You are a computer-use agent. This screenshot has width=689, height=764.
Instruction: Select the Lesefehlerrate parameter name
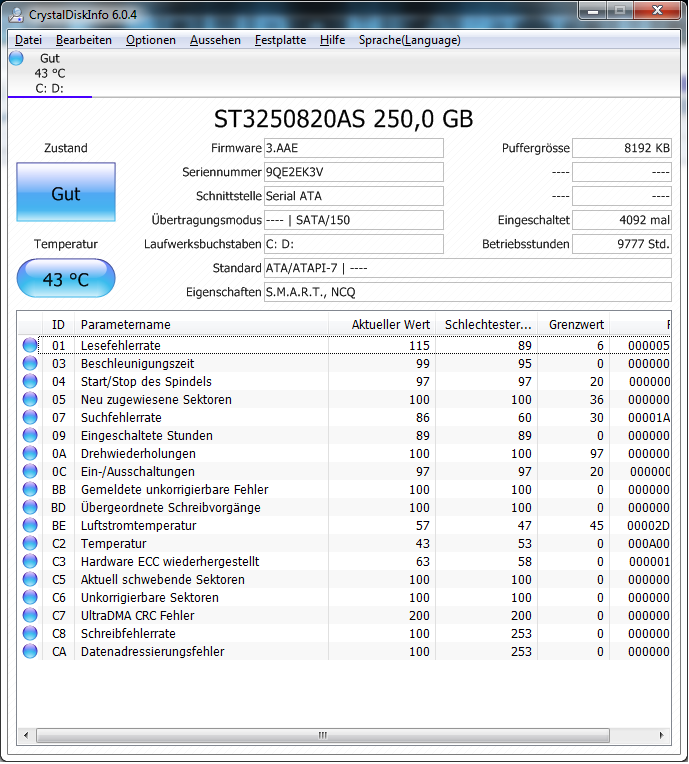(120, 345)
